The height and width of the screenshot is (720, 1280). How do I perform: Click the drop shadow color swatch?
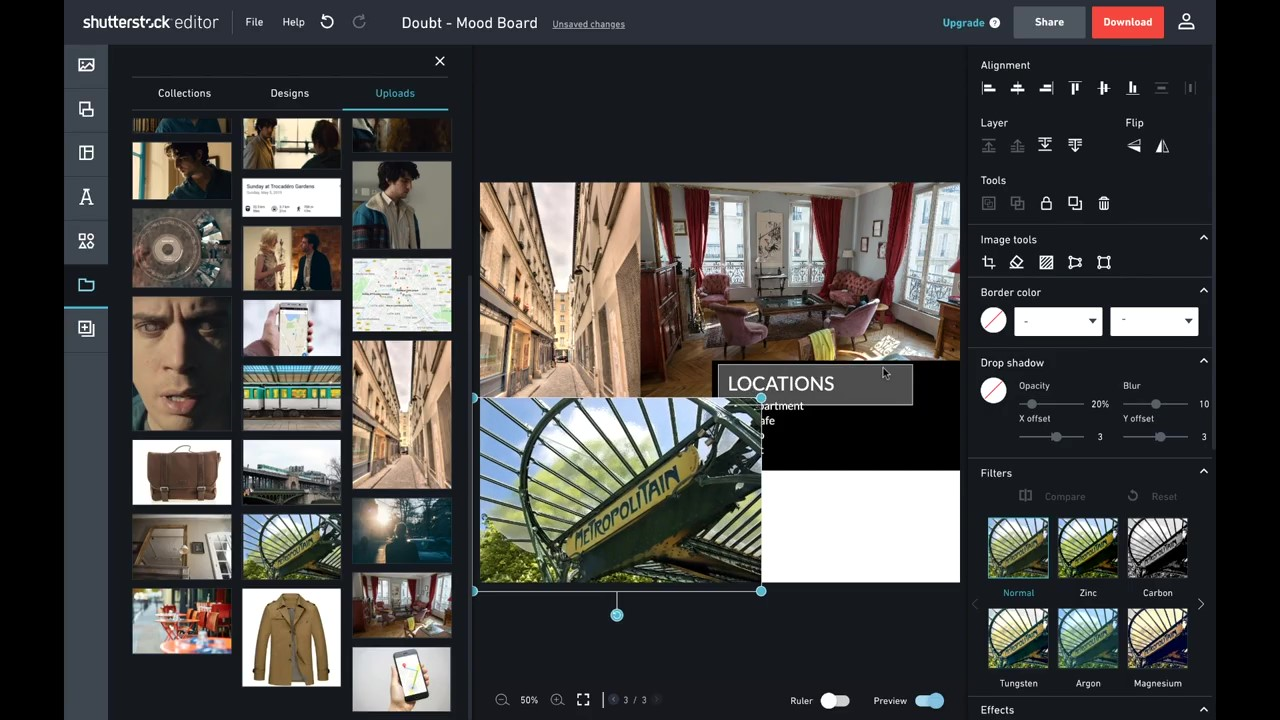point(993,391)
